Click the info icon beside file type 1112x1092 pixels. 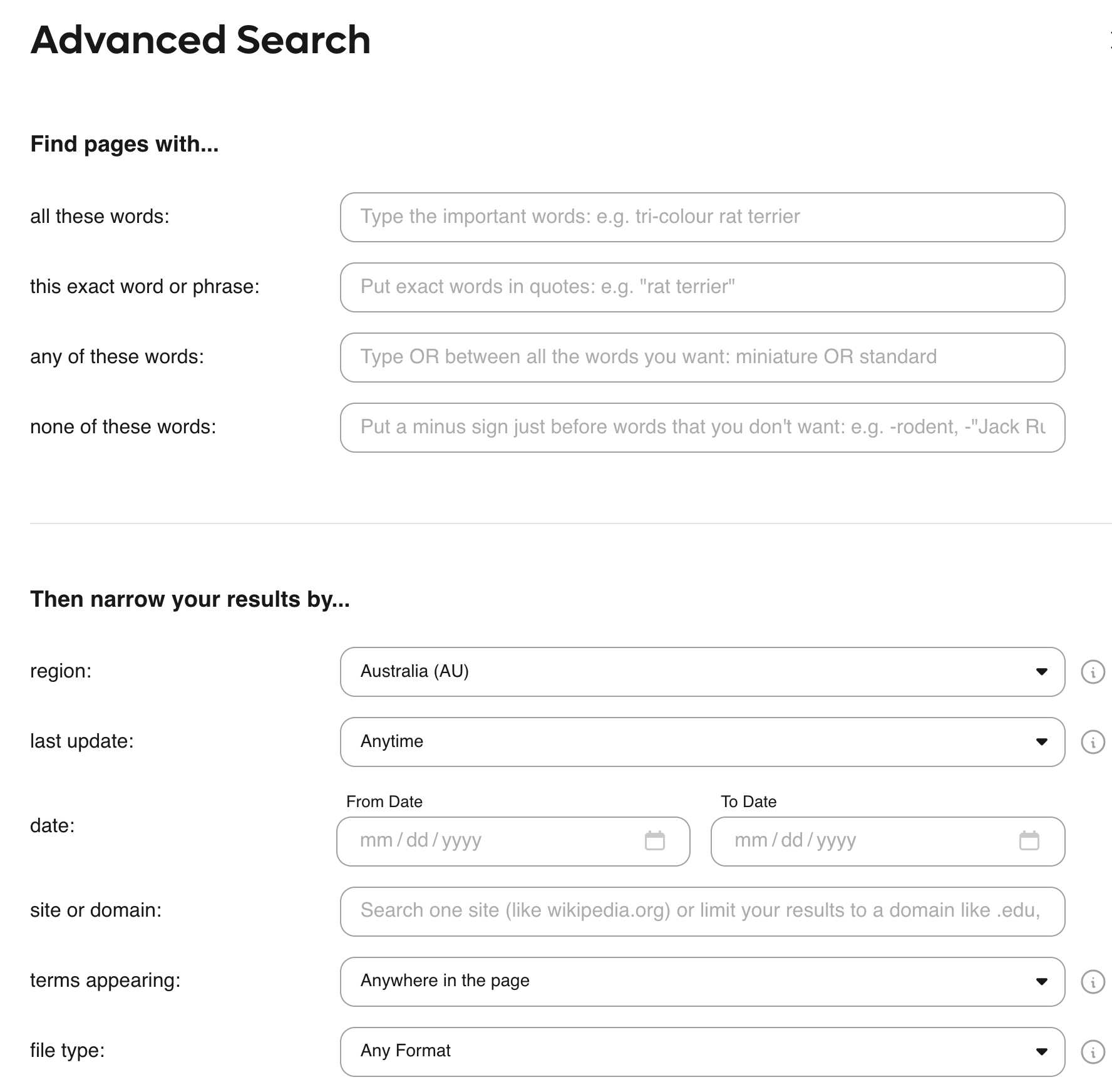point(1093,1052)
